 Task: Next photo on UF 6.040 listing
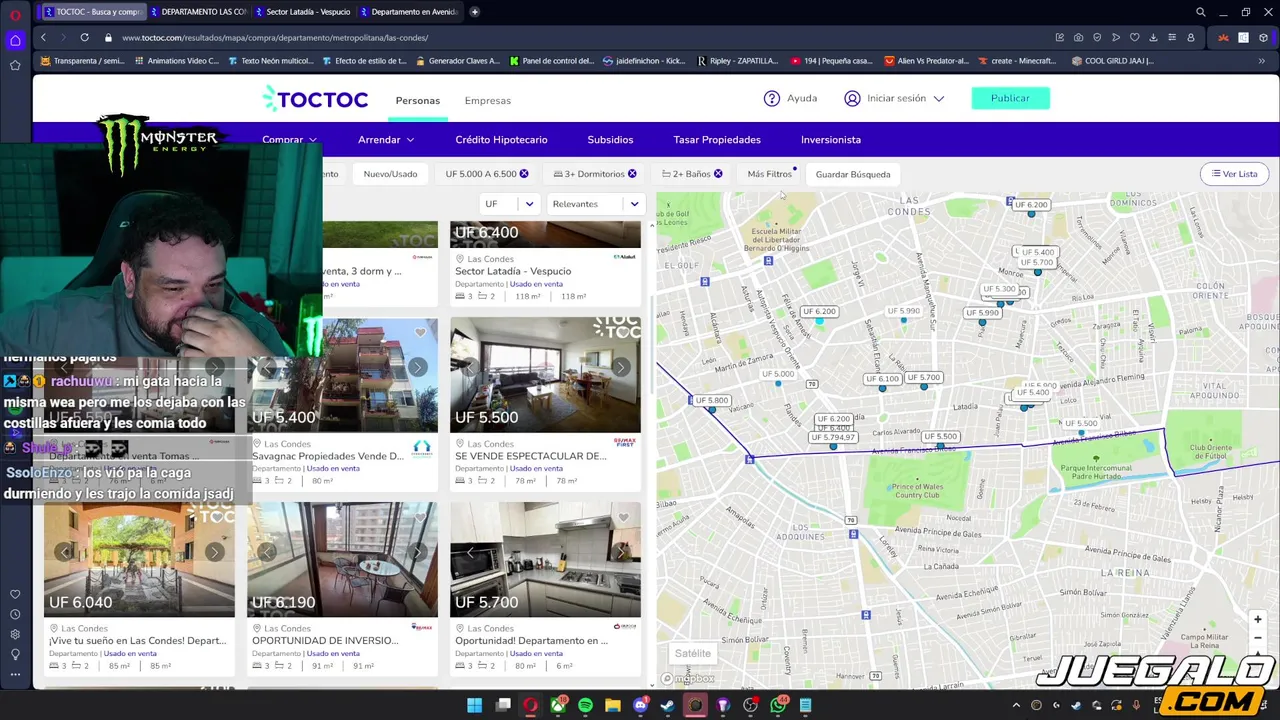coord(214,552)
